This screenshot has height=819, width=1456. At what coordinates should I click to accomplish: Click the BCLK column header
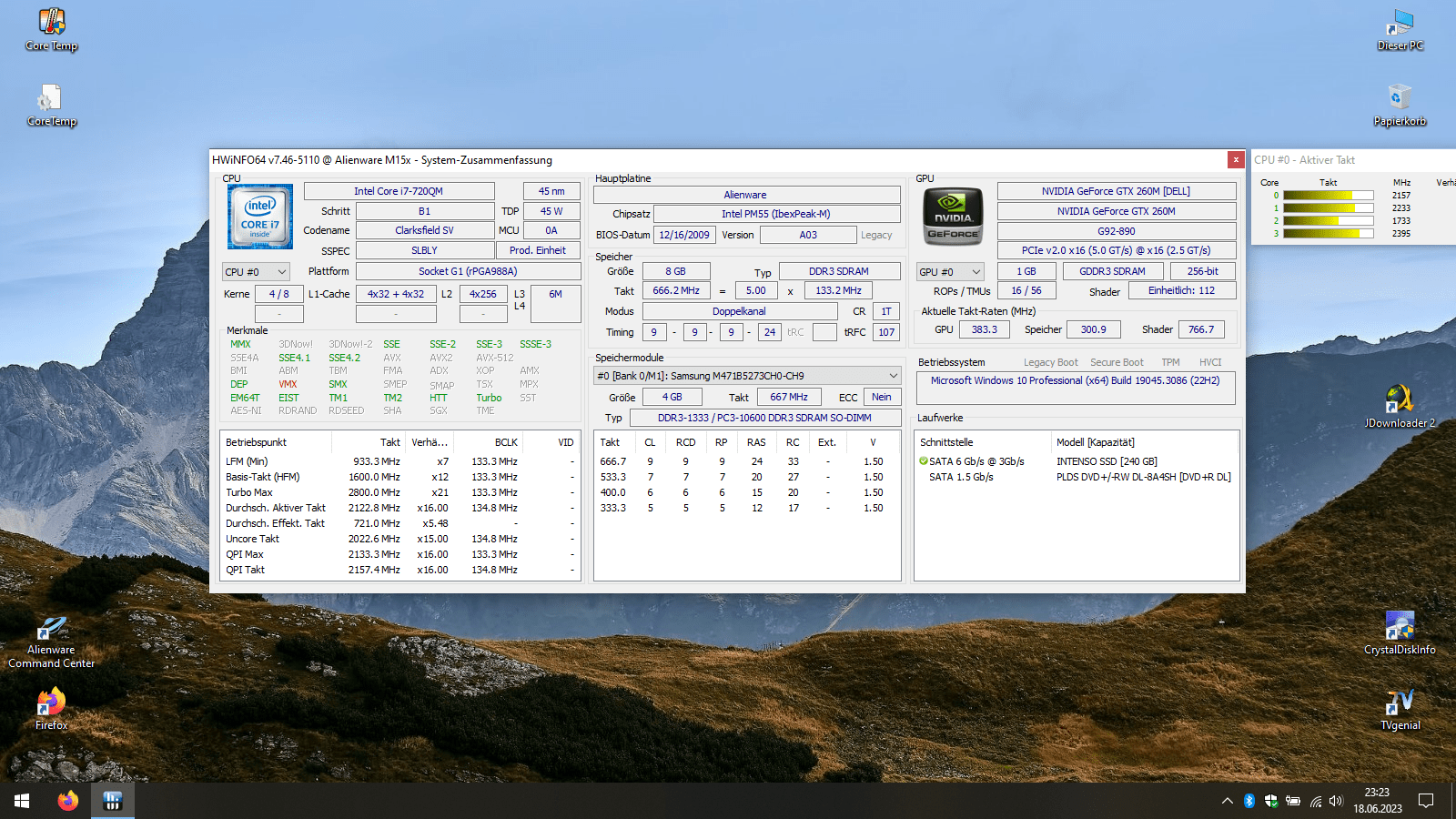[489, 442]
